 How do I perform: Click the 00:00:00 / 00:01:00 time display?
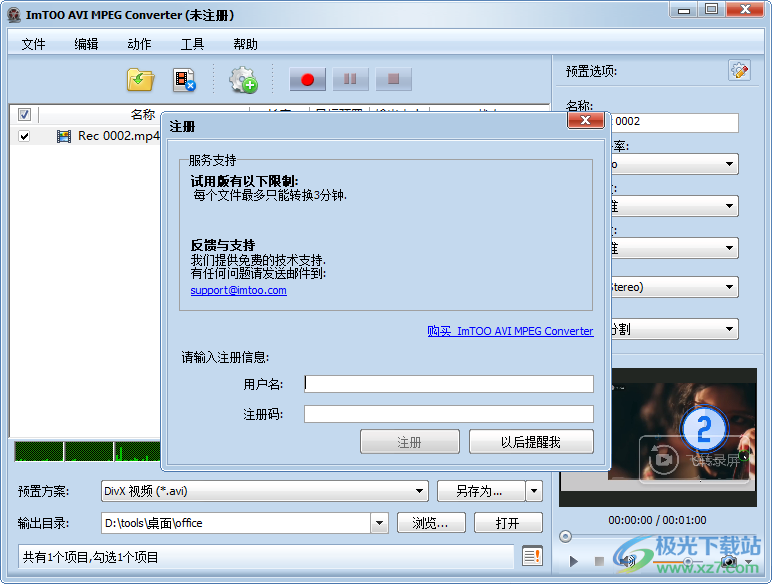(657, 520)
